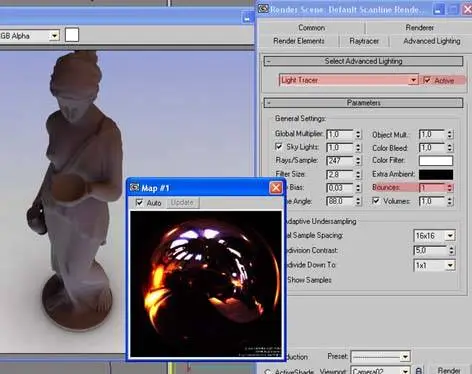
Task: Adjust the Subdivision Contrast spinner
Action: coord(451,250)
